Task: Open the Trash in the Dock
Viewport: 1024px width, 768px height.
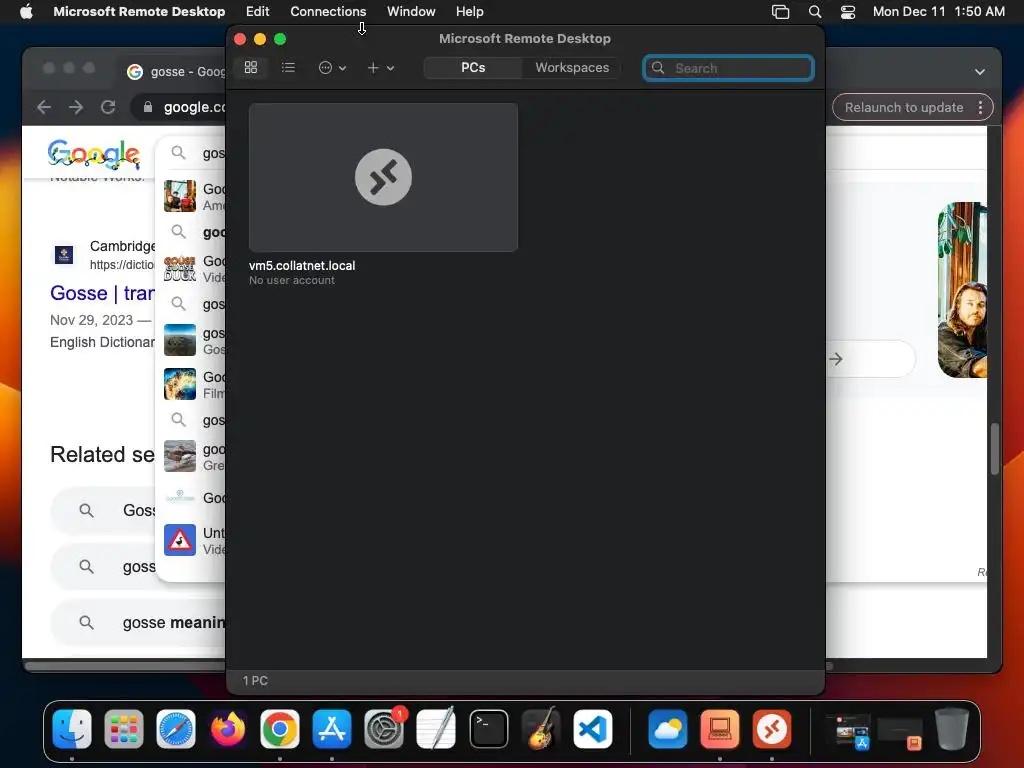Action: point(952,729)
